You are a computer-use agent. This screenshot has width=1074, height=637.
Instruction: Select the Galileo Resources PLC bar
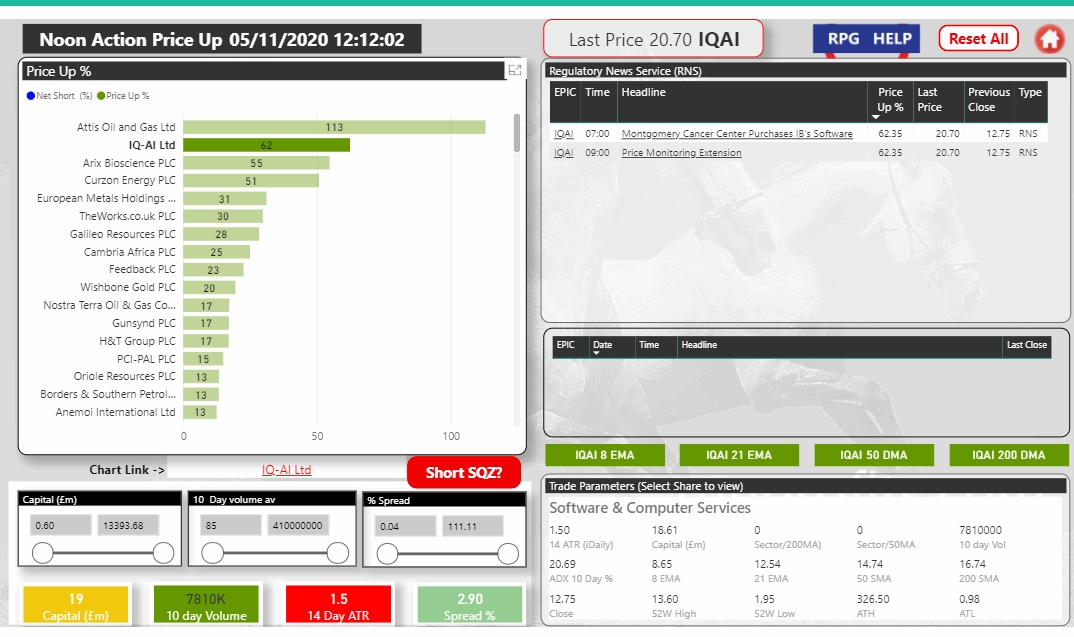point(221,234)
